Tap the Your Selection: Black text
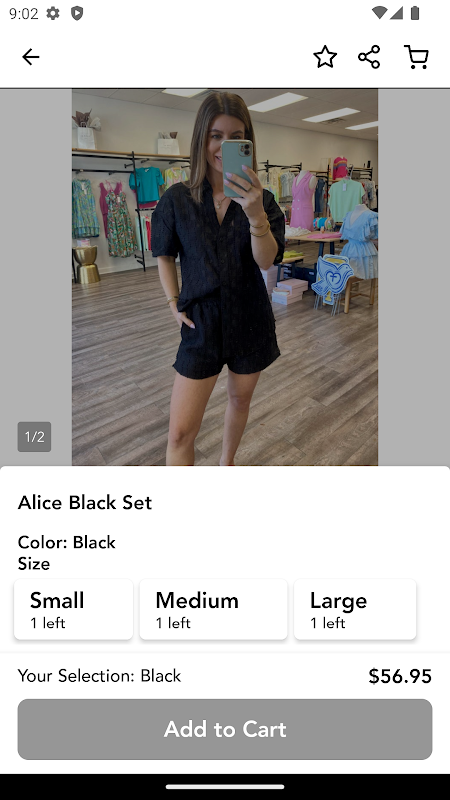 pos(99,676)
